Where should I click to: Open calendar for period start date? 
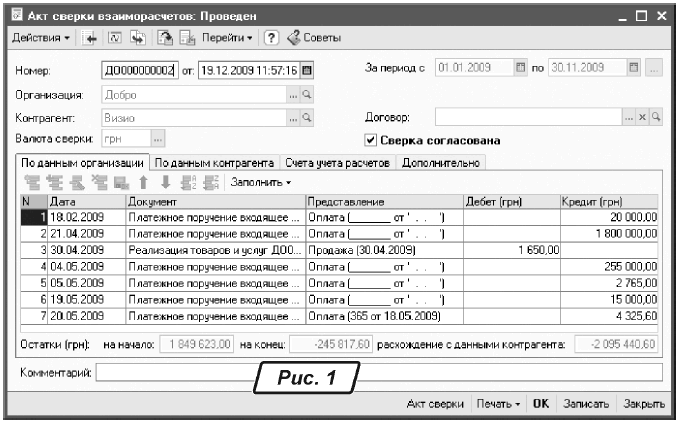pyautogui.click(x=520, y=69)
